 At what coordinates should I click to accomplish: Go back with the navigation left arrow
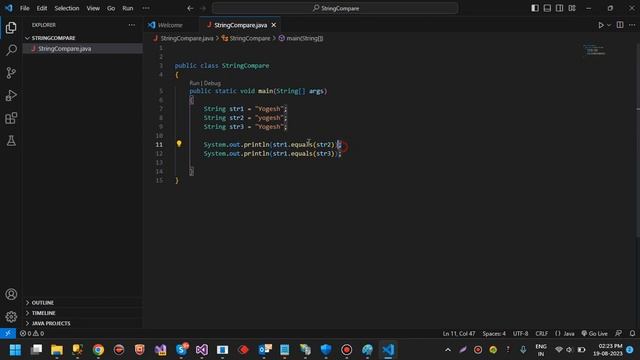click(190, 8)
